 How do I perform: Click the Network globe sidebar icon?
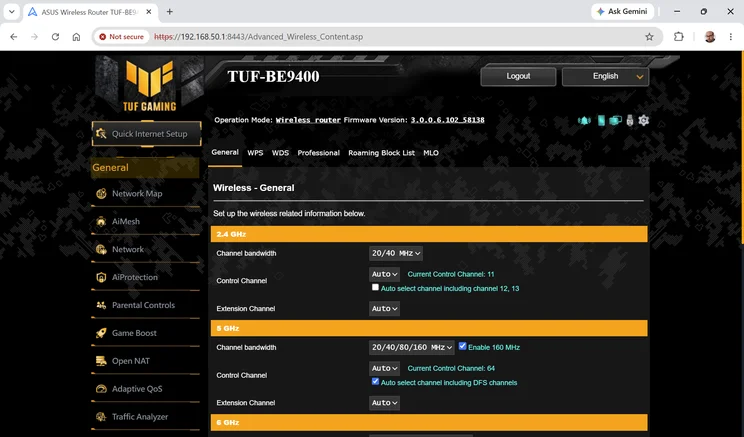(x=101, y=250)
